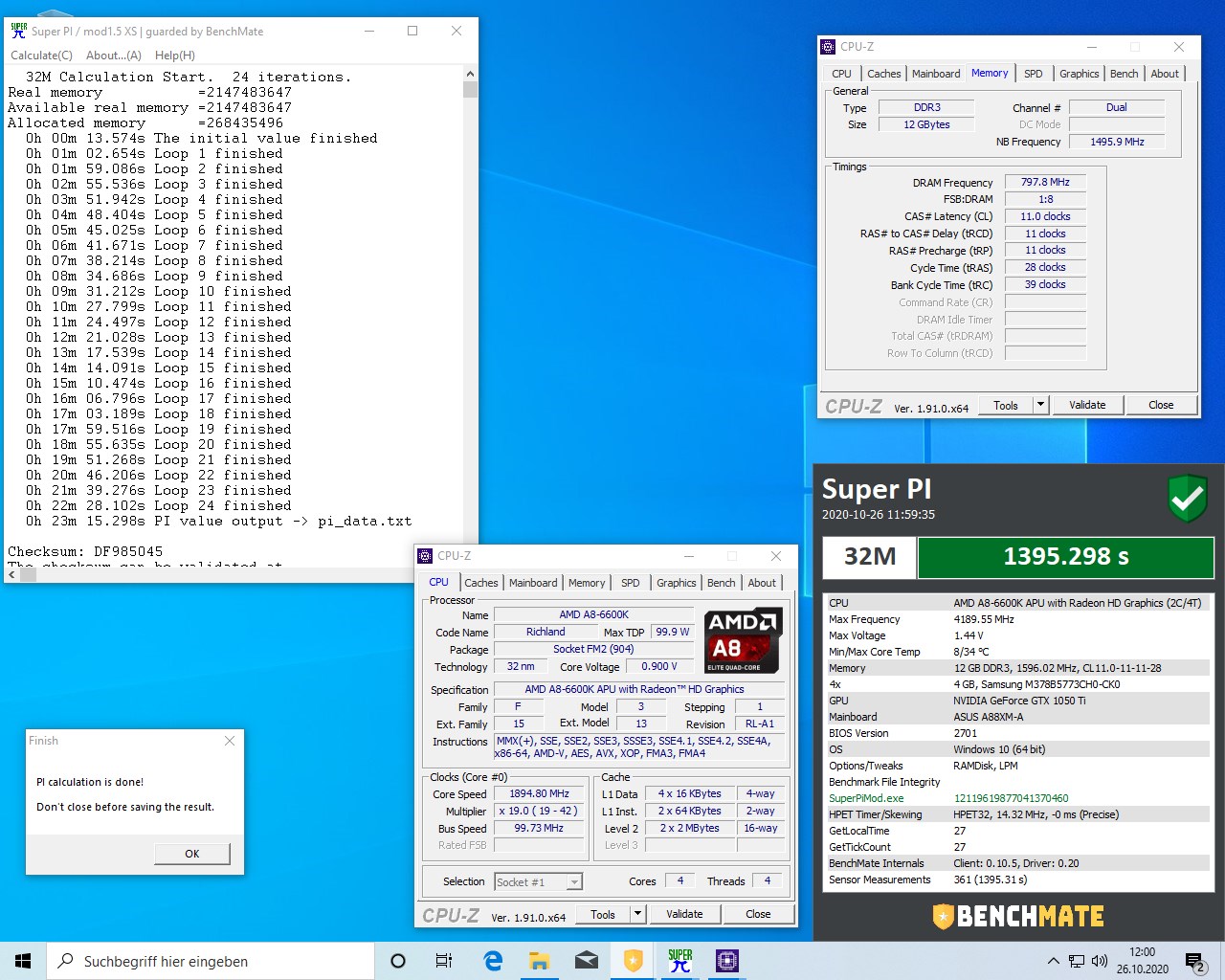Select the SPD tab in the Memory CPU-Z window
This screenshot has width=1225, height=980.
tap(1034, 74)
